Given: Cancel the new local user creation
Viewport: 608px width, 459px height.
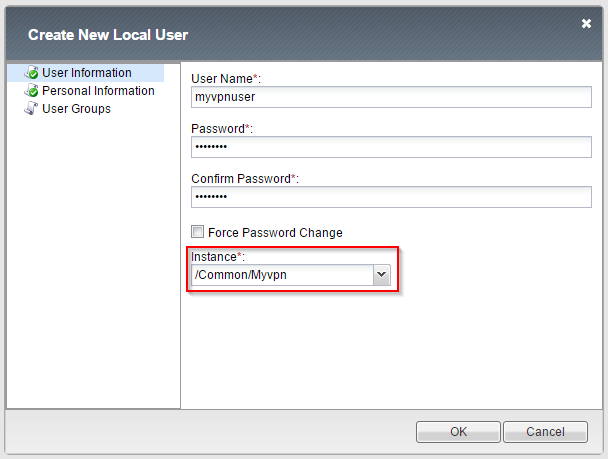Looking at the screenshot, I should 545,432.
